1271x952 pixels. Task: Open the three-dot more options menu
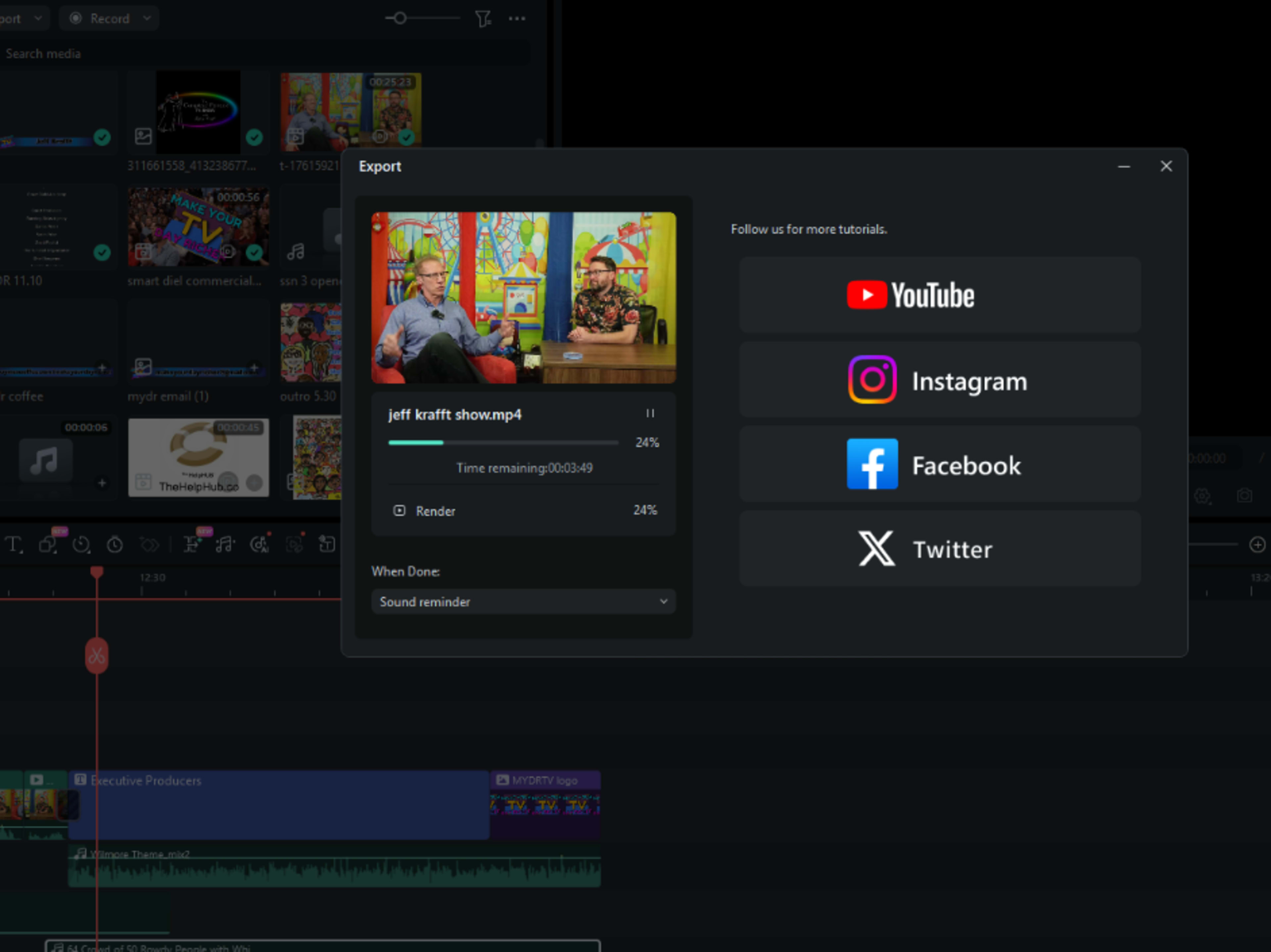pyautogui.click(x=517, y=19)
